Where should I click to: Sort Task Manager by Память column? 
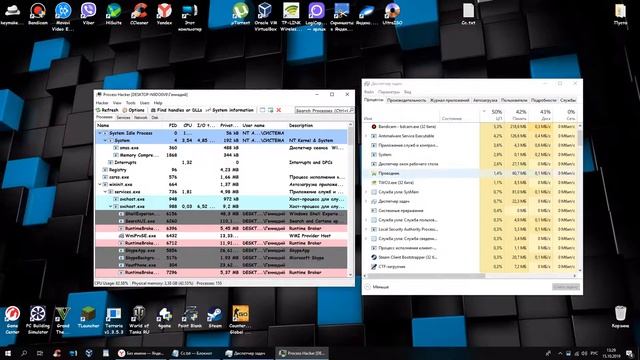517,115
